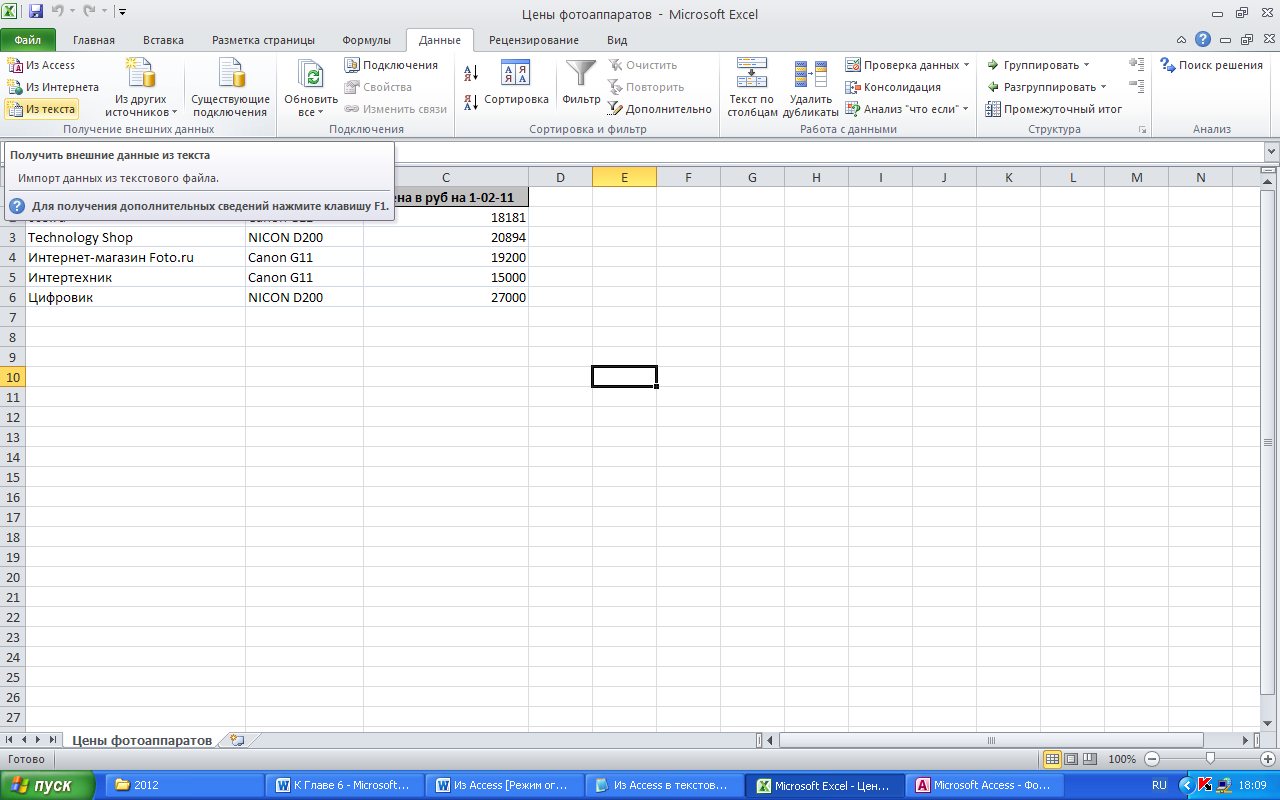Switch to Формулы tab
Viewport: 1280px width, 800px height.
point(366,40)
